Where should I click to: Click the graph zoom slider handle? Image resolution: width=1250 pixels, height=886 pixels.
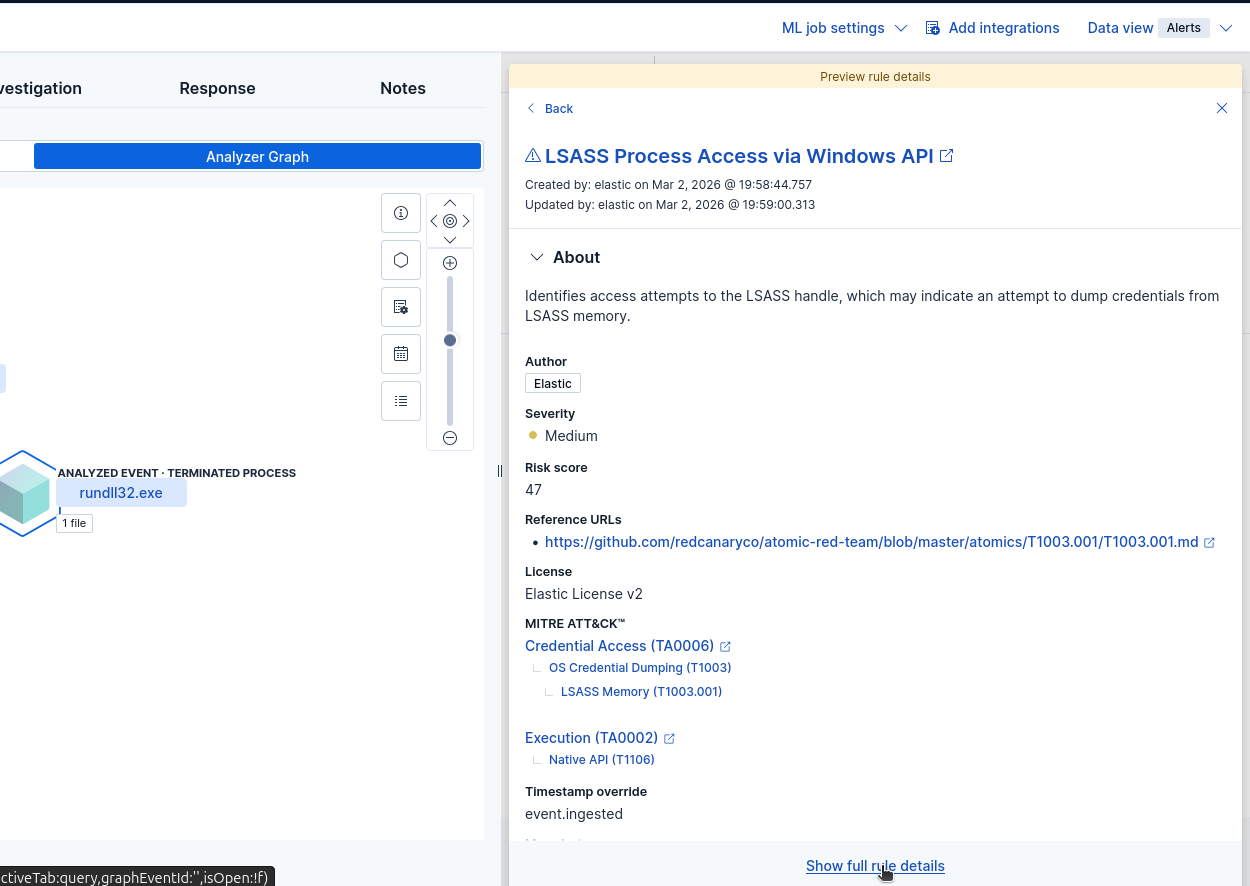[450, 341]
